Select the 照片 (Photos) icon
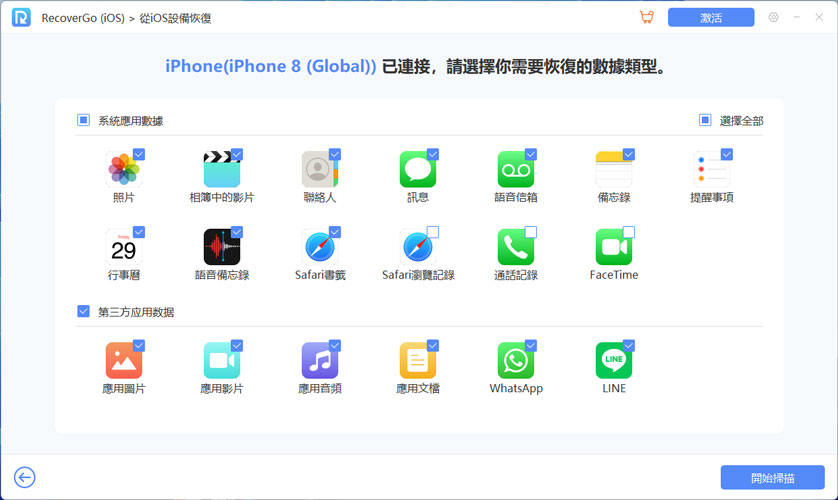Viewport: 838px width, 500px height. click(x=123, y=170)
